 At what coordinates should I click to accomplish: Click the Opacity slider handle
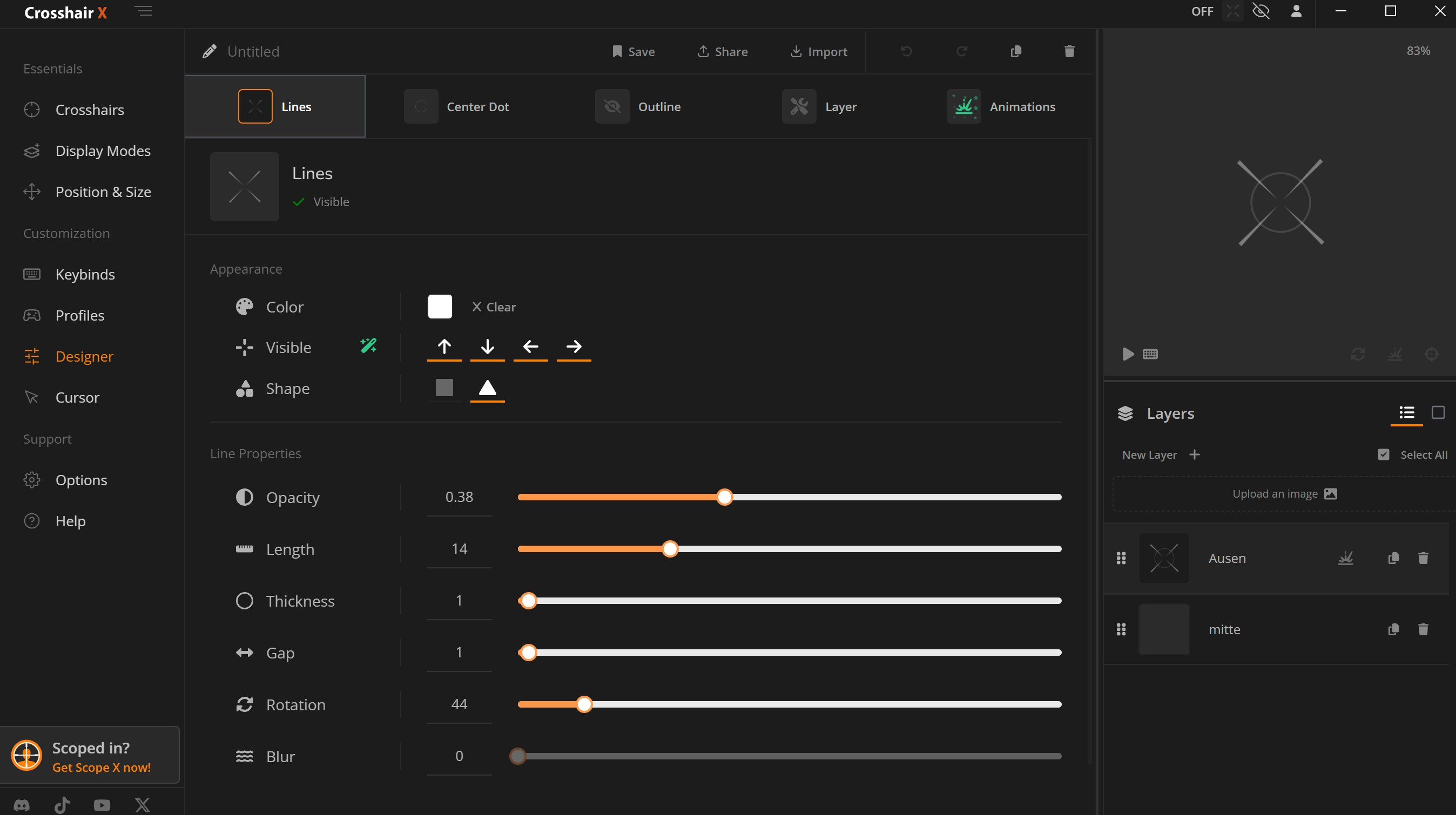point(725,497)
